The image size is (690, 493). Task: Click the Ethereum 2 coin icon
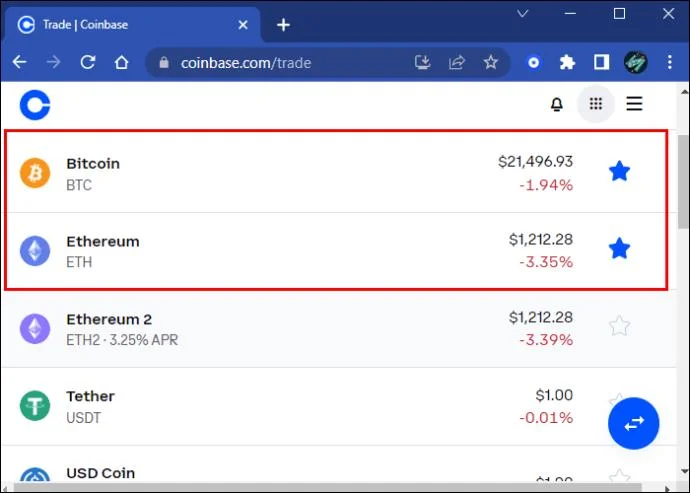pos(35,328)
